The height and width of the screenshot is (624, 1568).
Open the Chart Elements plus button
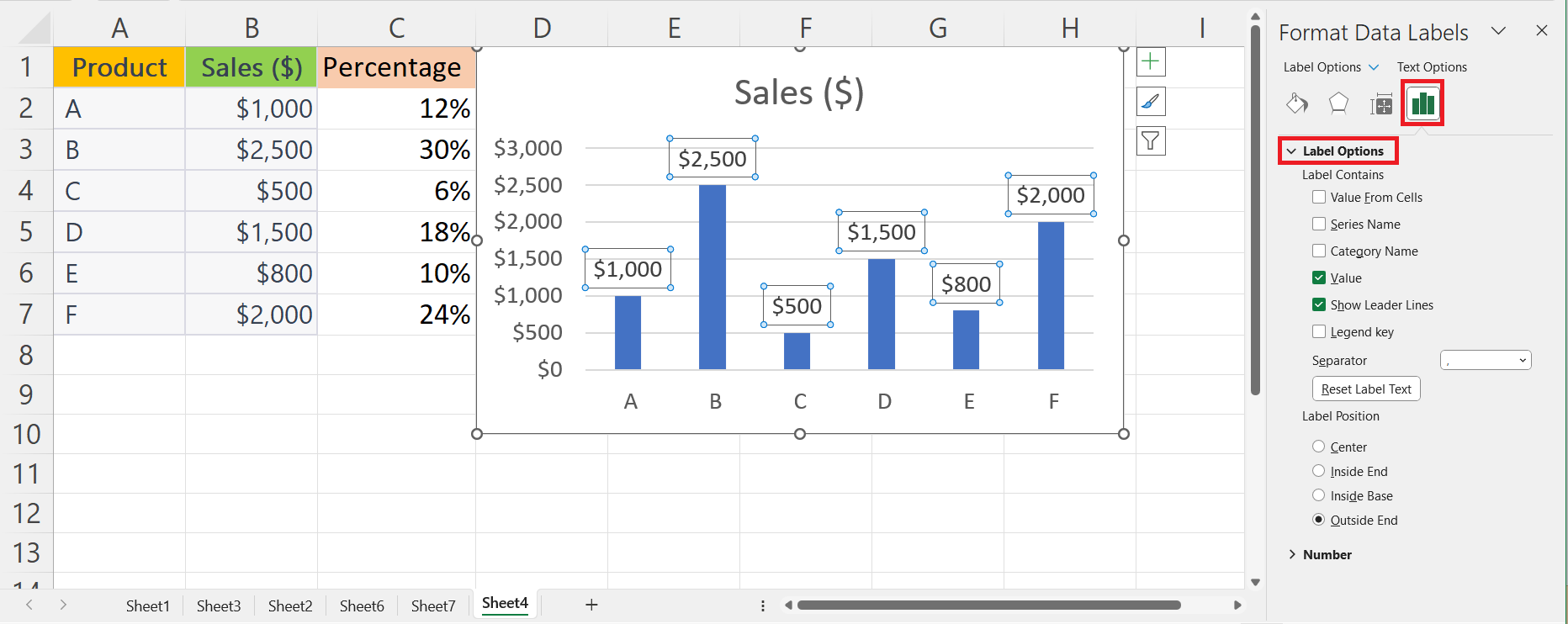tap(1151, 61)
